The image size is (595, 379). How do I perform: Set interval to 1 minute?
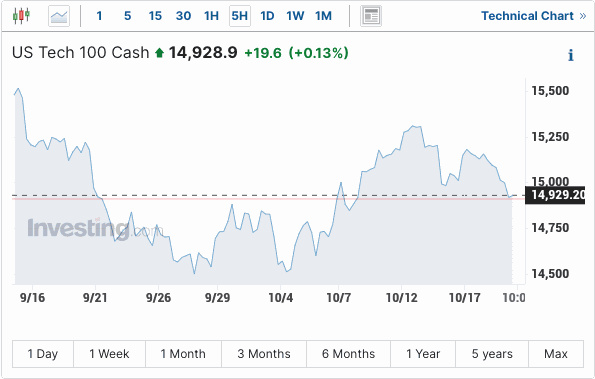coord(99,16)
